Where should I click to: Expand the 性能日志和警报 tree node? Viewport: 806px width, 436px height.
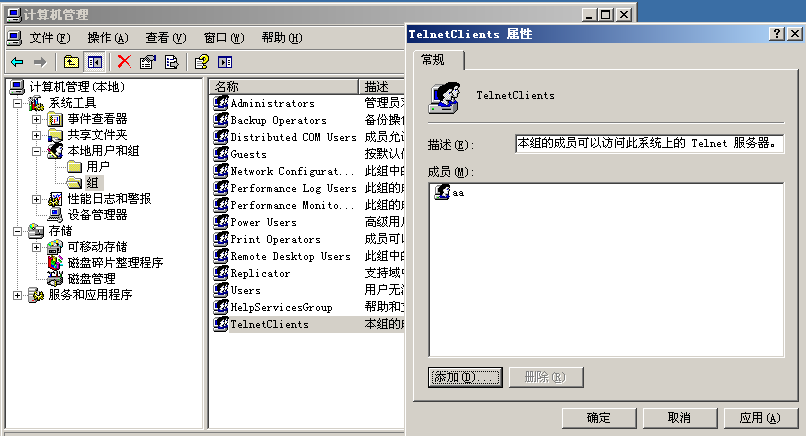click(36, 199)
